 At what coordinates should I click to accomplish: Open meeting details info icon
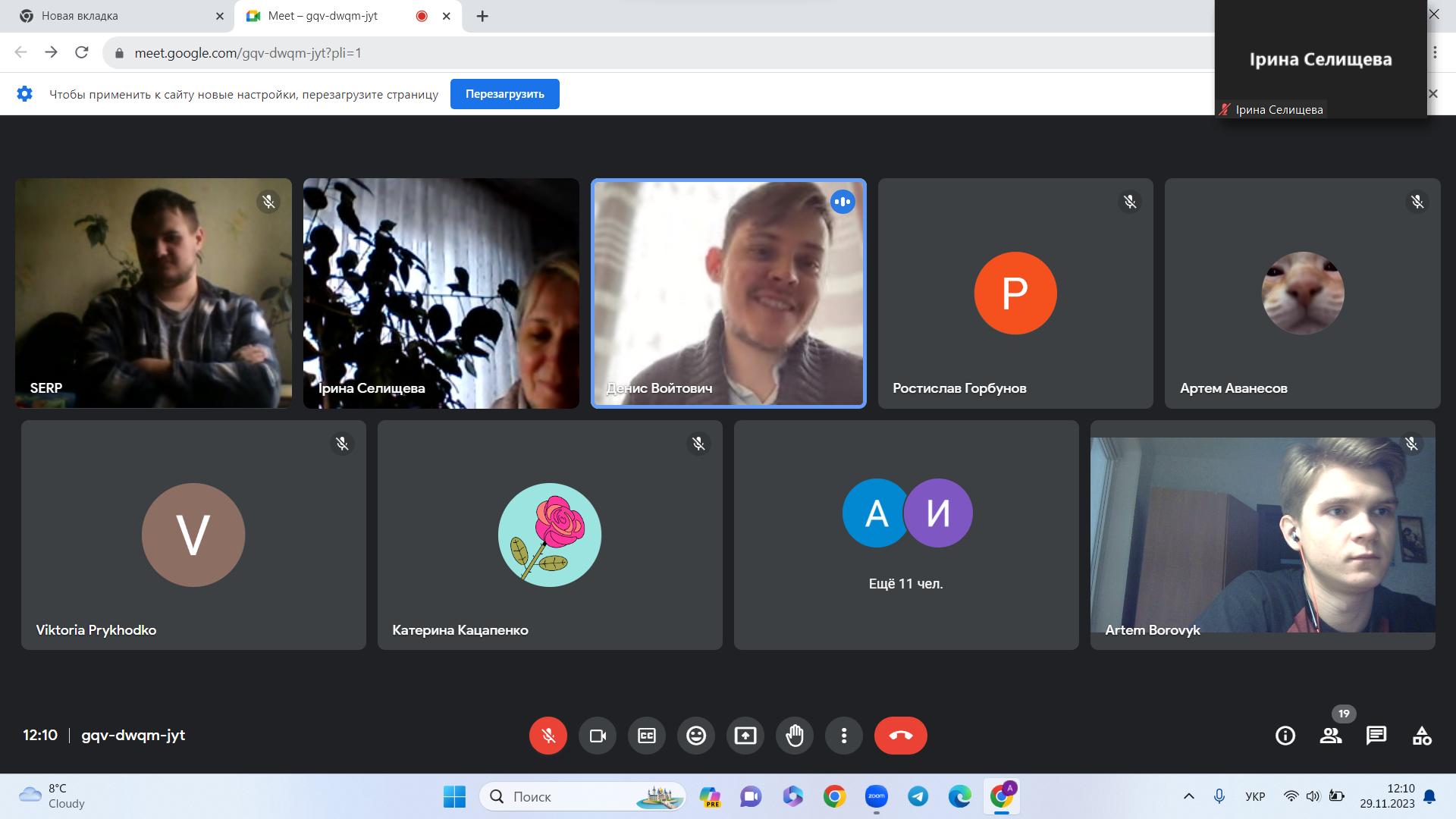[x=1285, y=736]
